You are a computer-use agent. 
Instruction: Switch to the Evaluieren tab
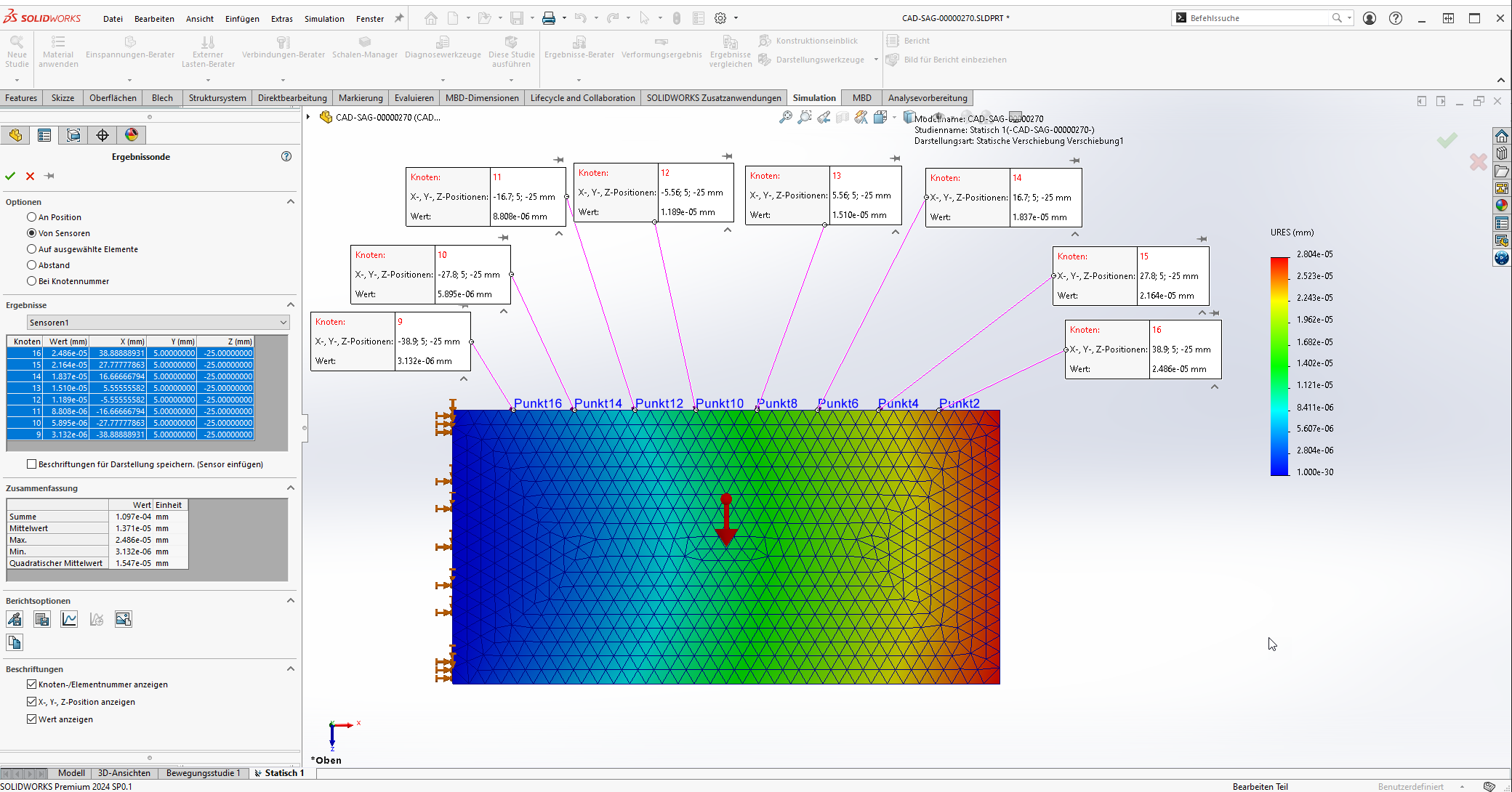click(x=414, y=98)
